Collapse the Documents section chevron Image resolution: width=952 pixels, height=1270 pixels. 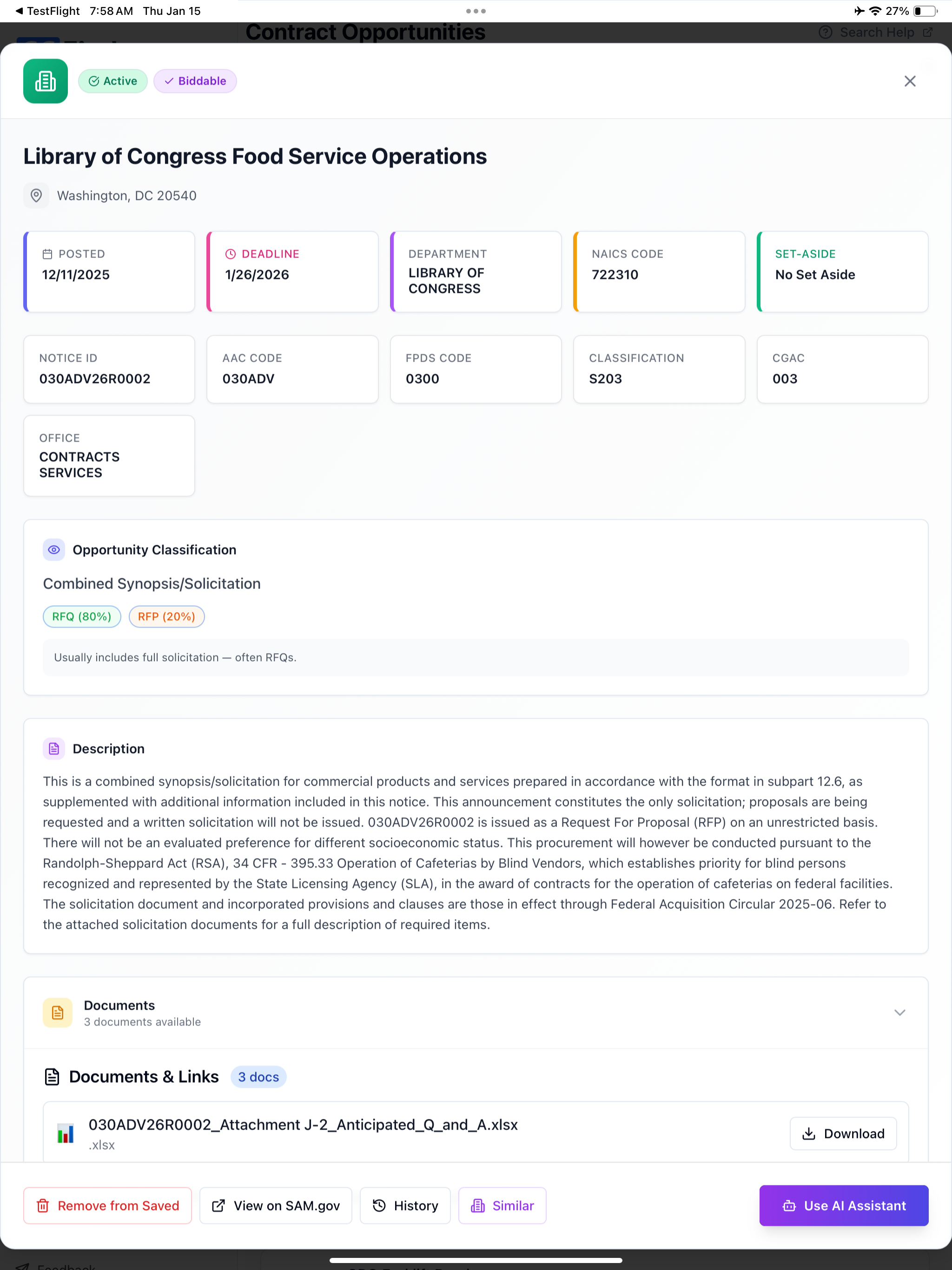pyautogui.click(x=900, y=1013)
